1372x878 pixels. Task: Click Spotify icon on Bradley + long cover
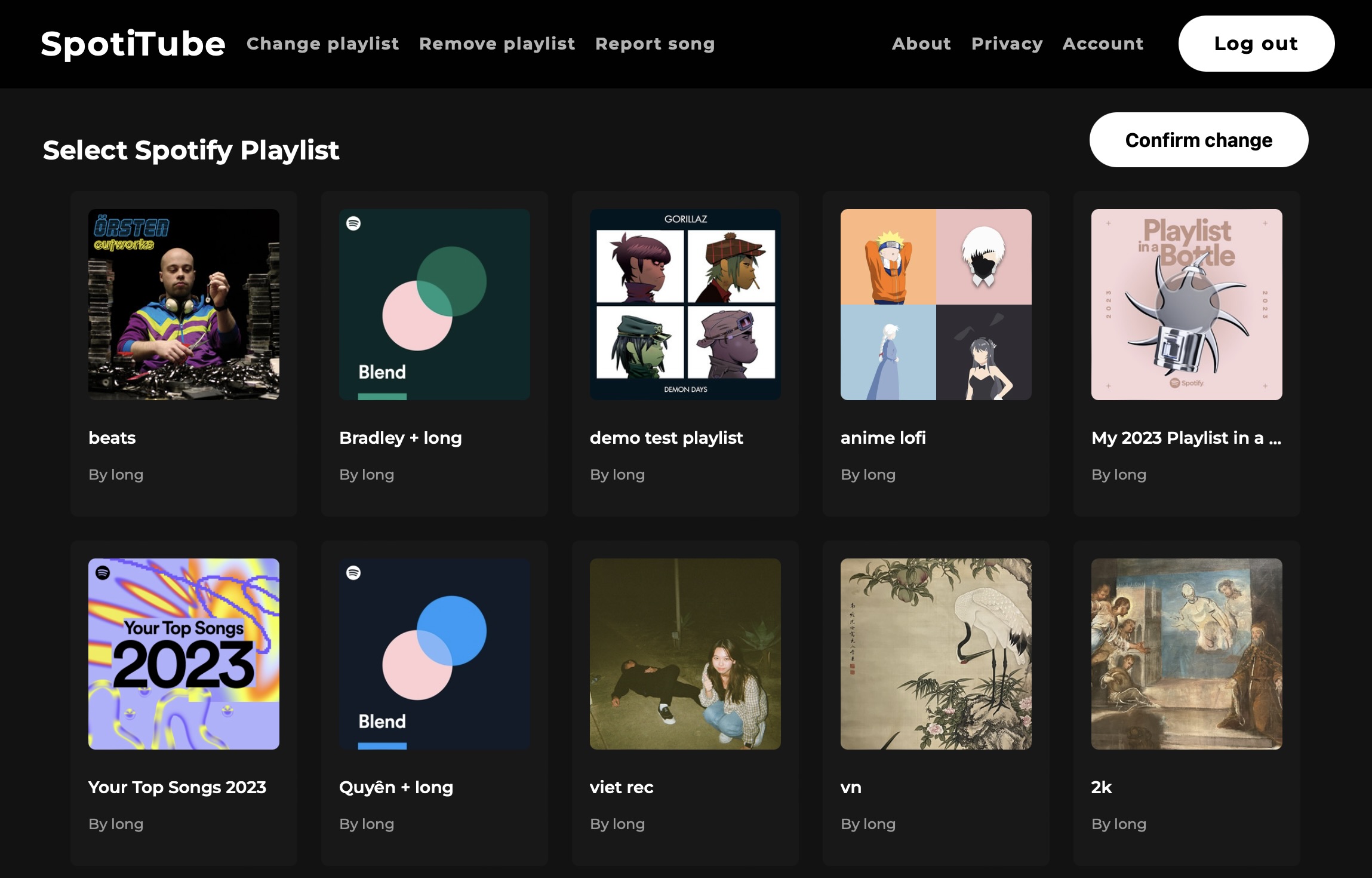pyautogui.click(x=353, y=223)
